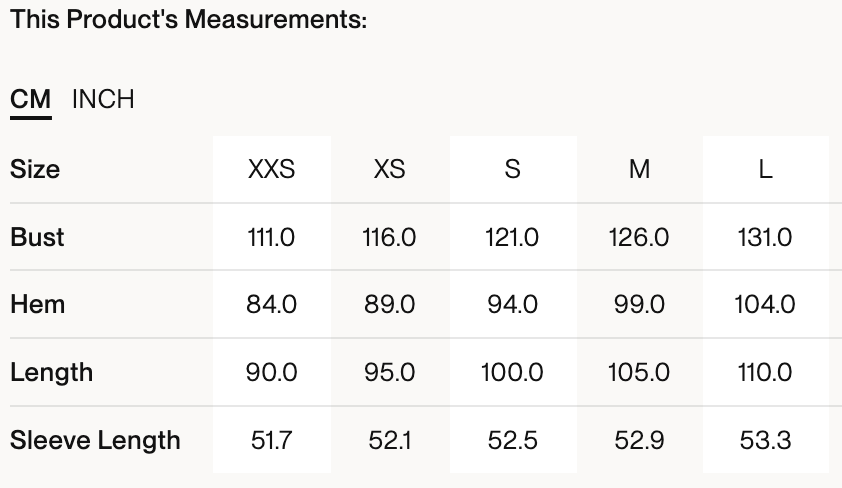This screenshot has height=488, width=842.
Task: Click the XXS size column header
Action: pos(271,169)
